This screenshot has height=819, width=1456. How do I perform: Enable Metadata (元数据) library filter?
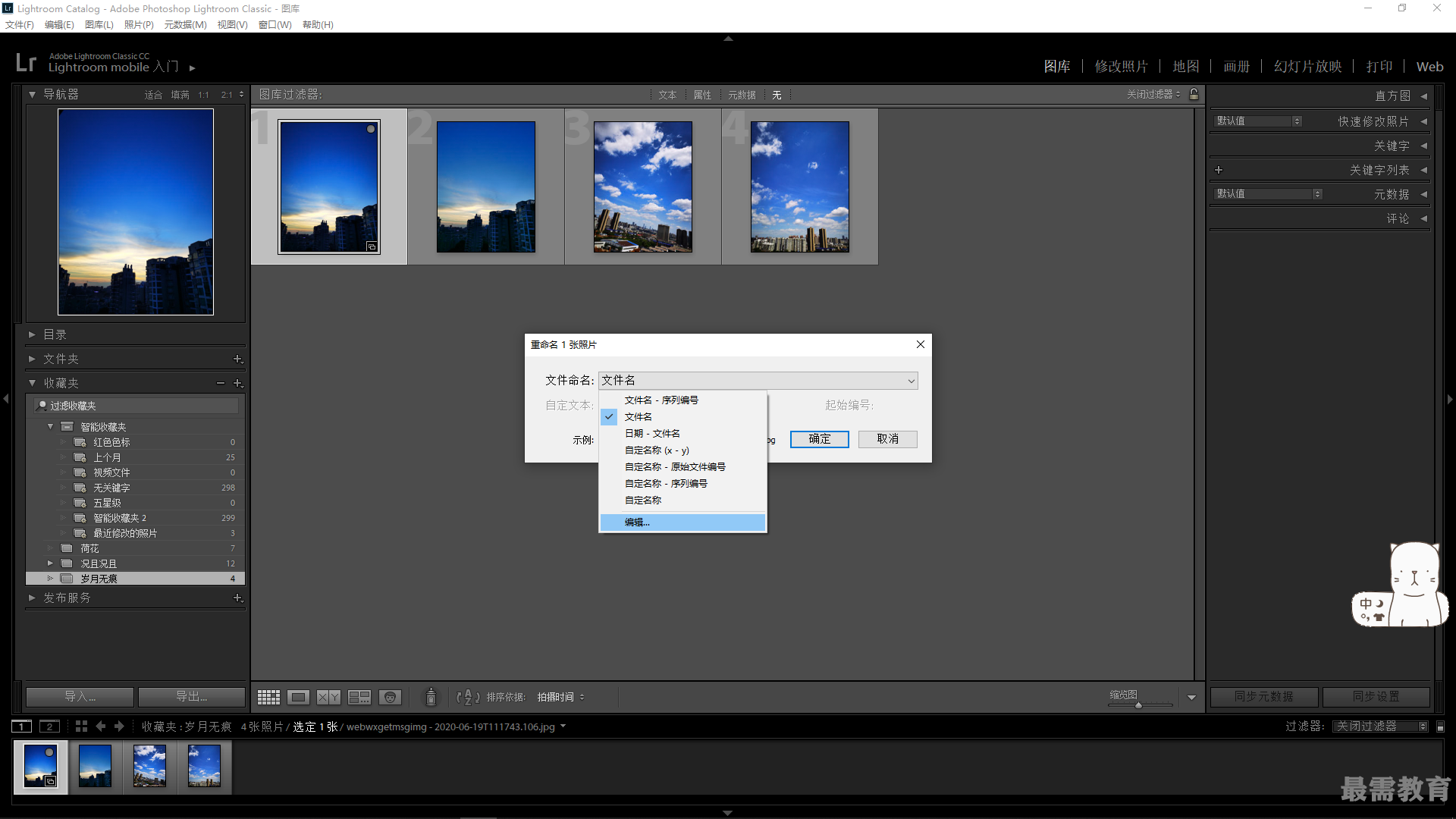[x=742, y=95]
